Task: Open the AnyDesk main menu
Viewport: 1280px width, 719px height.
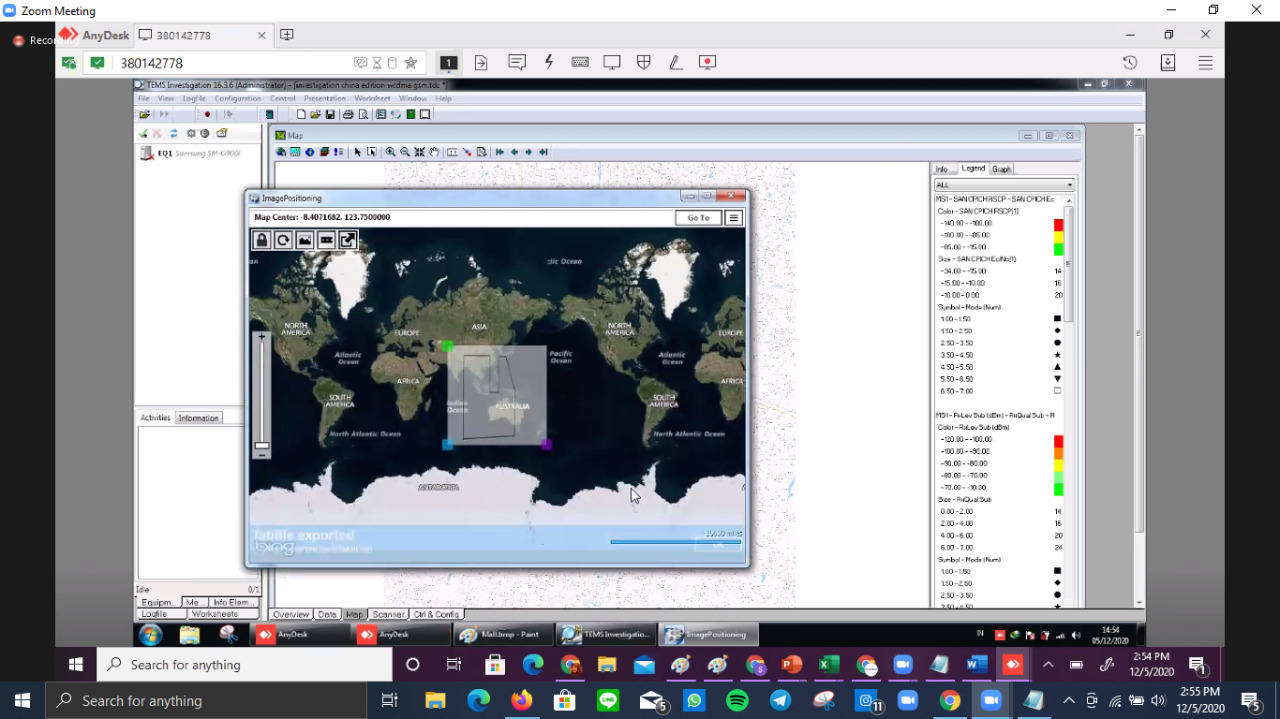Action: (x=1205, y=62)
